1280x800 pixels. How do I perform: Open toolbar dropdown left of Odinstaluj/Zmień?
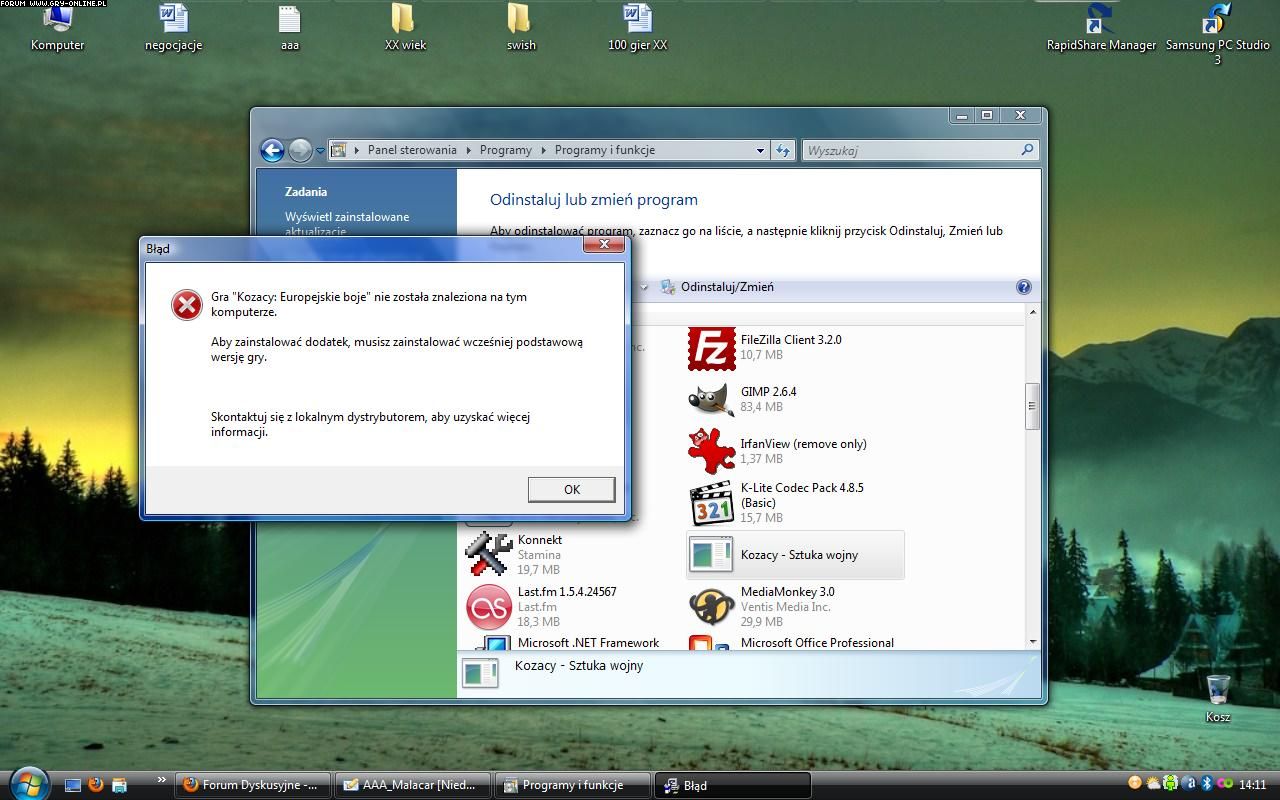643,287
